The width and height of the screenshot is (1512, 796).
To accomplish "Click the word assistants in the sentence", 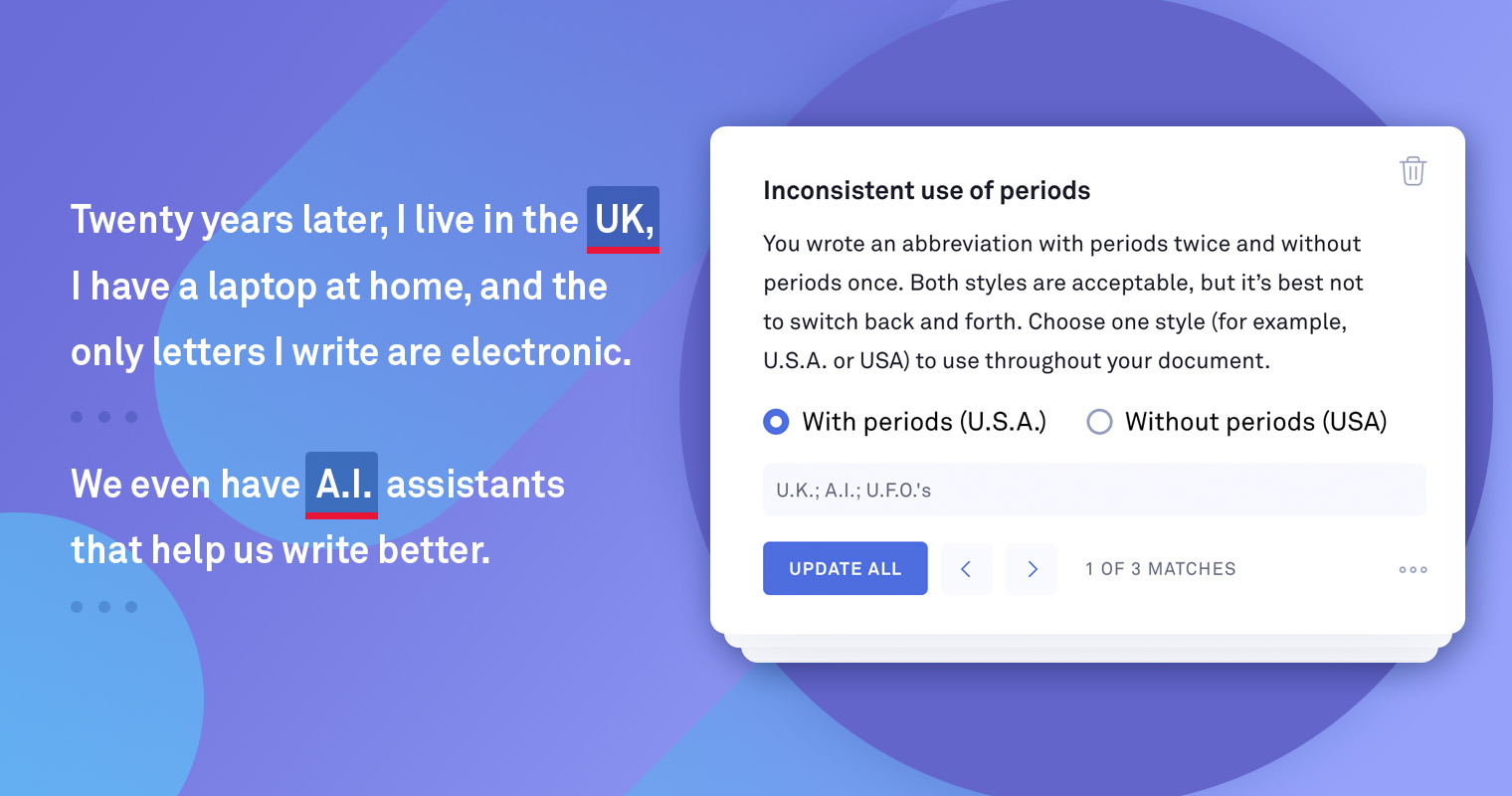I will [x=475, y=485].
